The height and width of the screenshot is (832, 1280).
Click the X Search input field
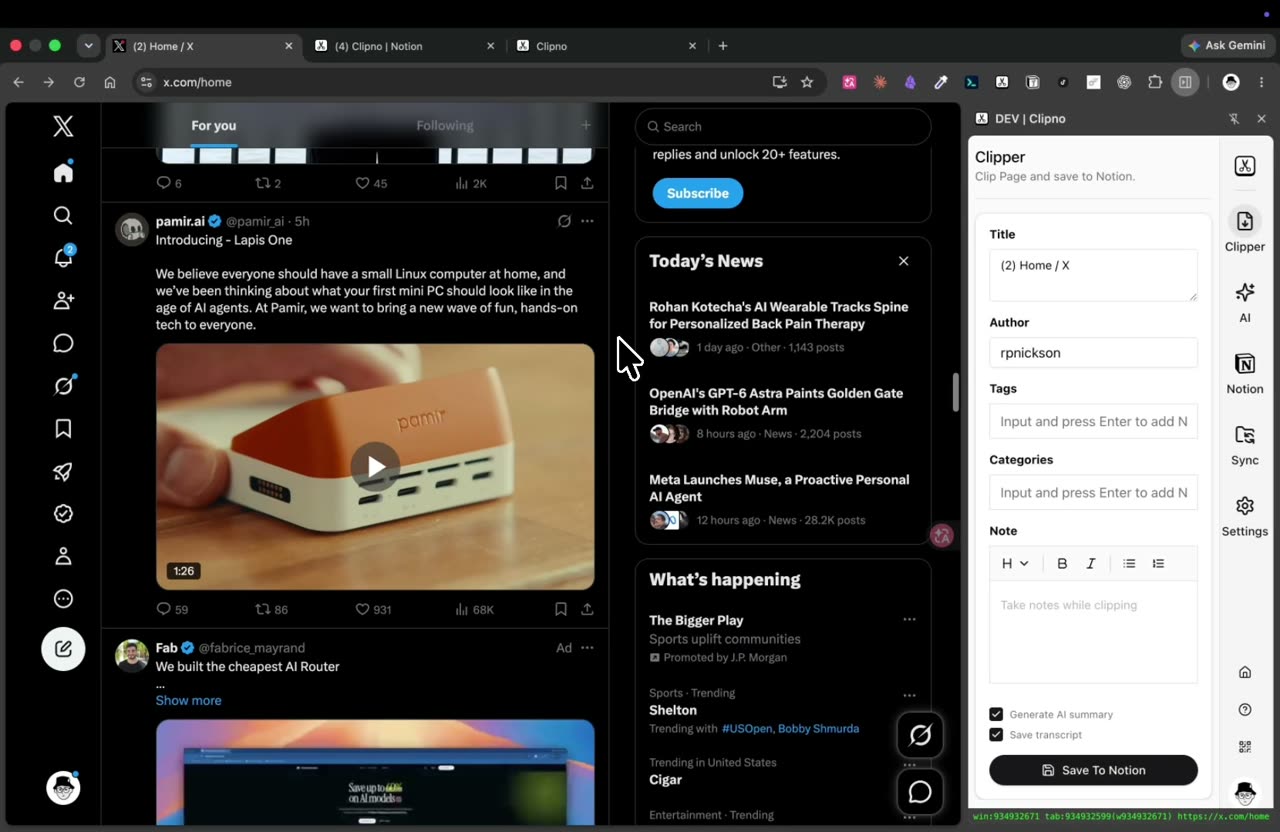(x=783, y=127)
